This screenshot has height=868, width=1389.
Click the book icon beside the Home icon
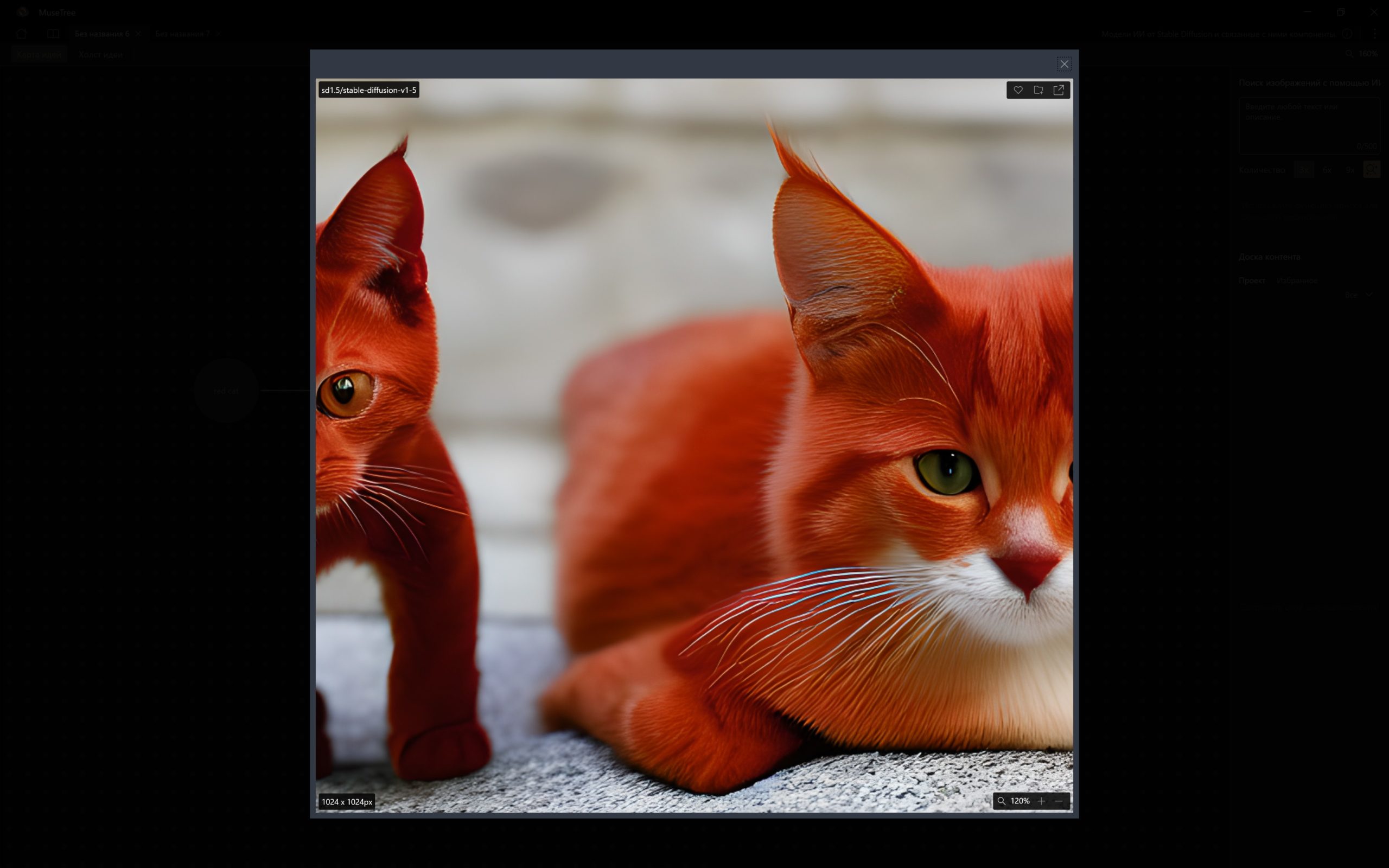click(53, 34)
